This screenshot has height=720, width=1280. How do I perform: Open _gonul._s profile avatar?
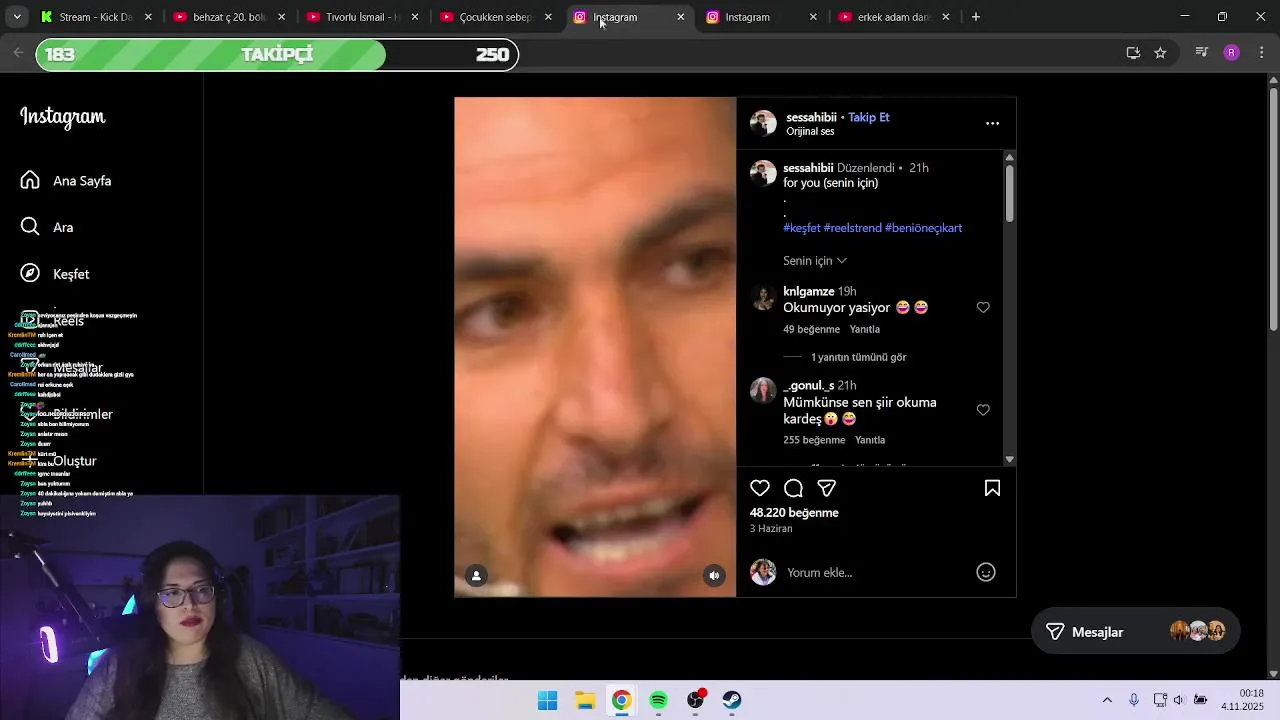click(x=763, y=390)
